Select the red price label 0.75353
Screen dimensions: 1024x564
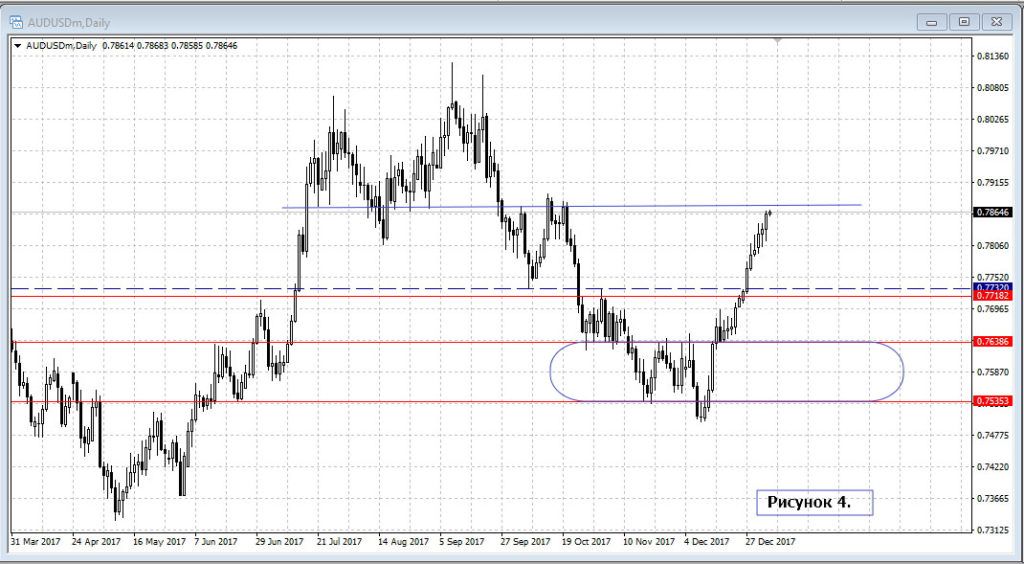tap(992, 401)
